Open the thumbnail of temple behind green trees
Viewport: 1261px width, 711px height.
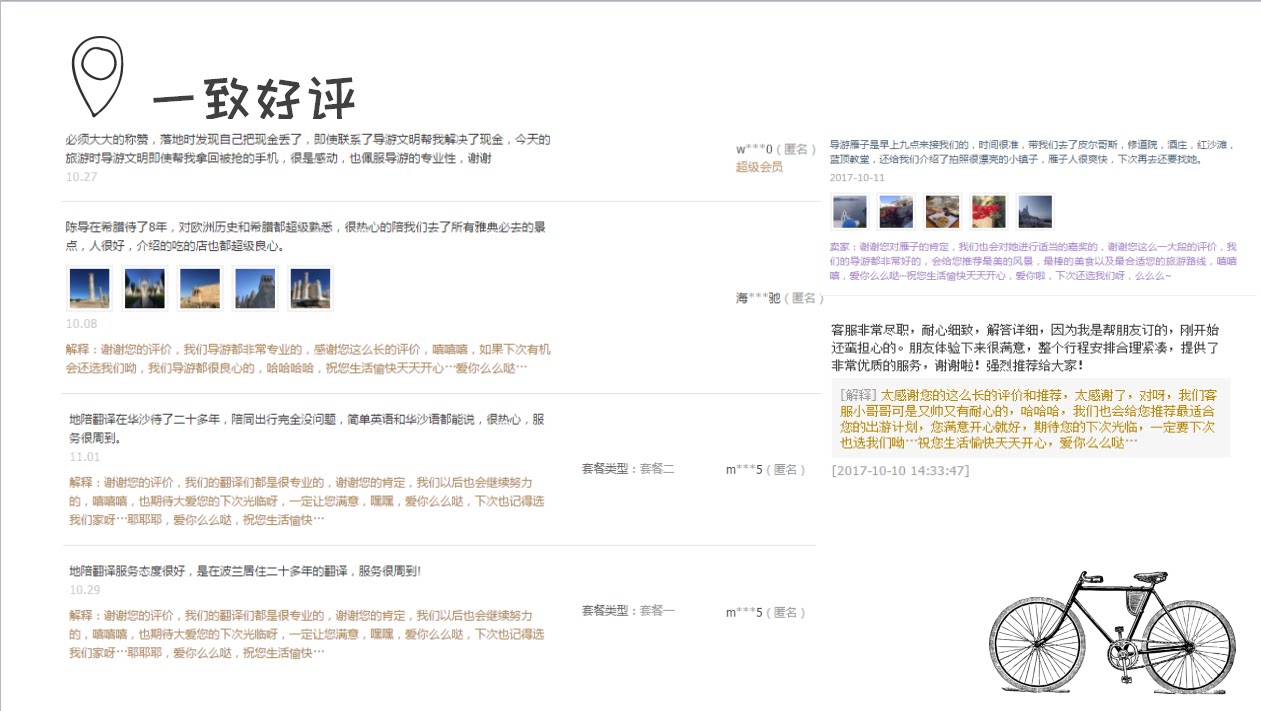(x=144, y=288)
